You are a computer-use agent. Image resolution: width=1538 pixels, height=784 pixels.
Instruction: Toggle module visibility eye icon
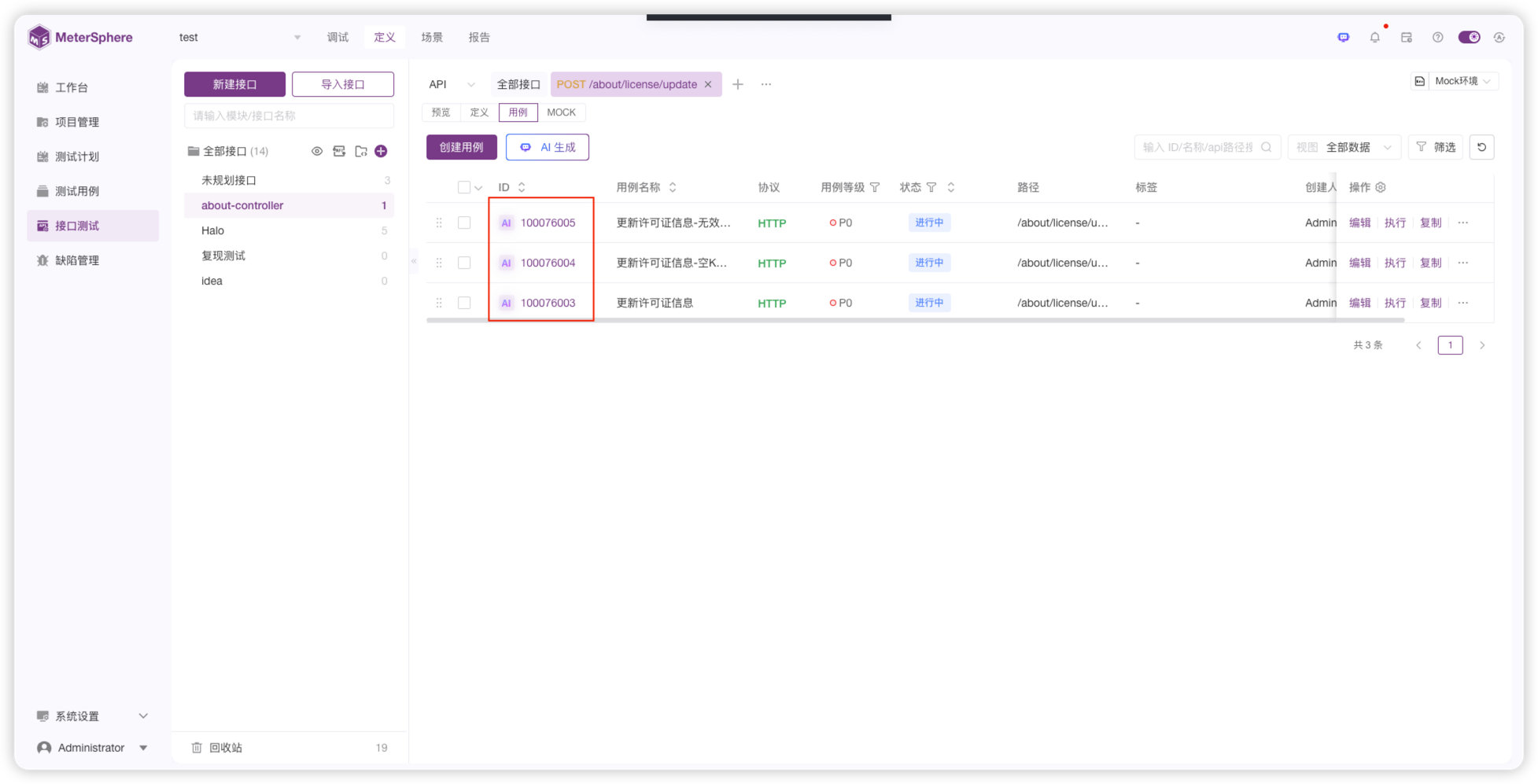click(x=317, y=151)
